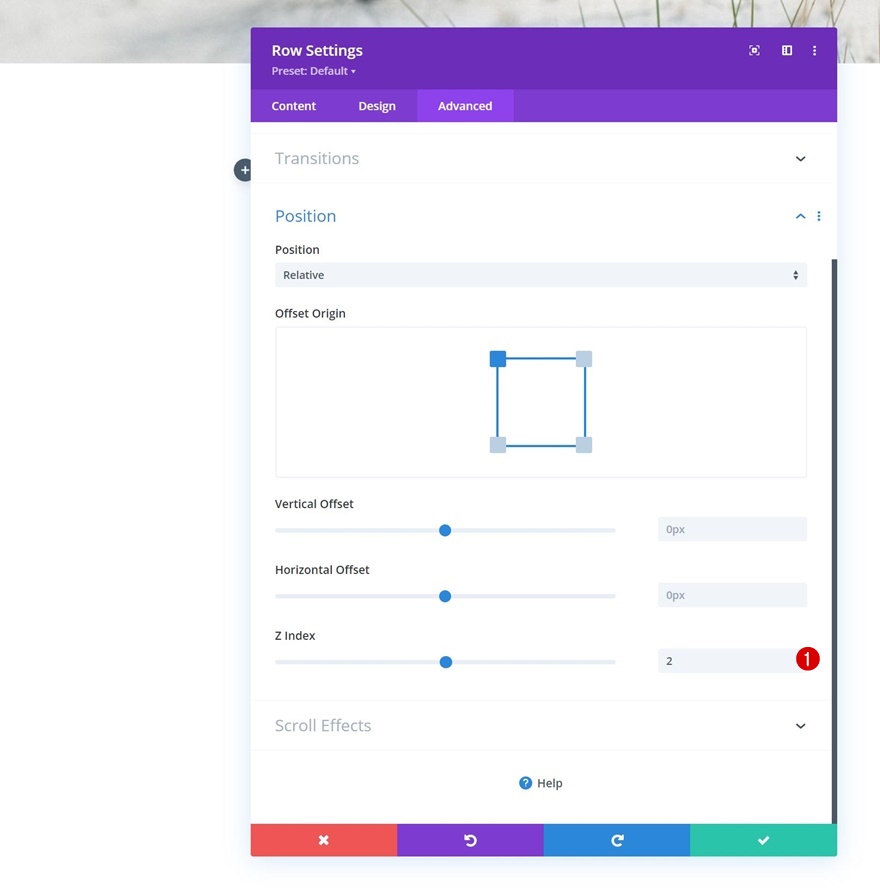
Task: Click the Help question mark icon
Action: click(x=526, y=783)
